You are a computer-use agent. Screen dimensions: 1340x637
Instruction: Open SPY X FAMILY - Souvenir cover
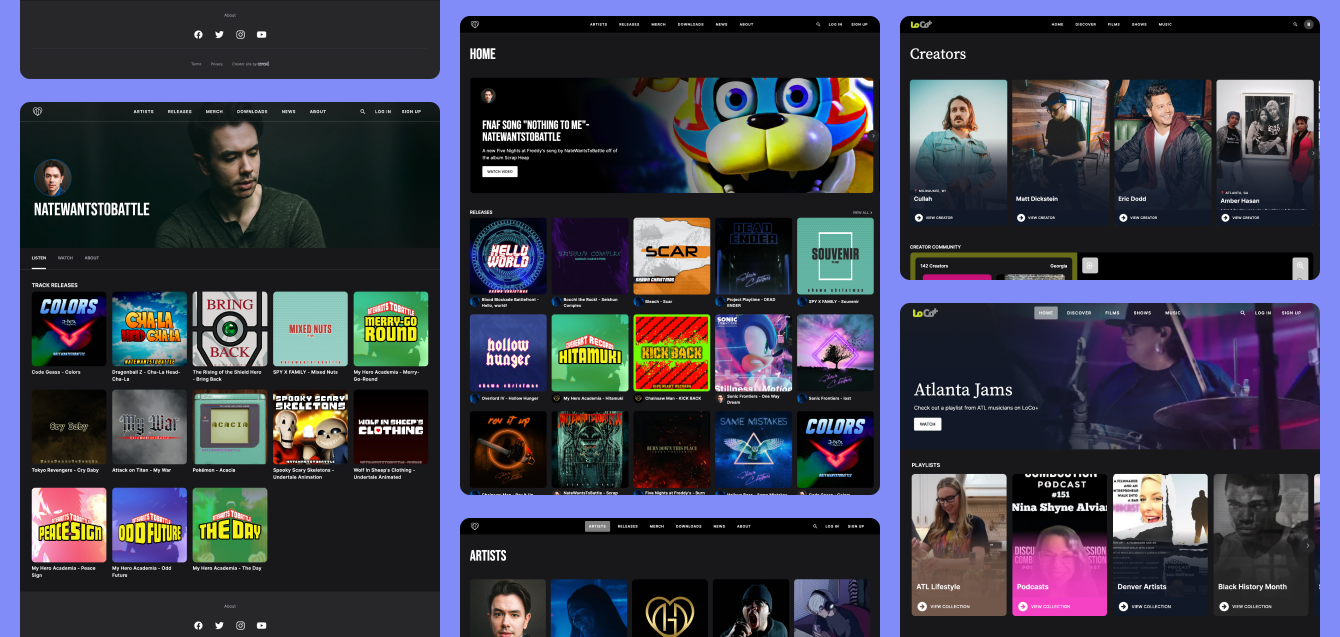(835, 256)
